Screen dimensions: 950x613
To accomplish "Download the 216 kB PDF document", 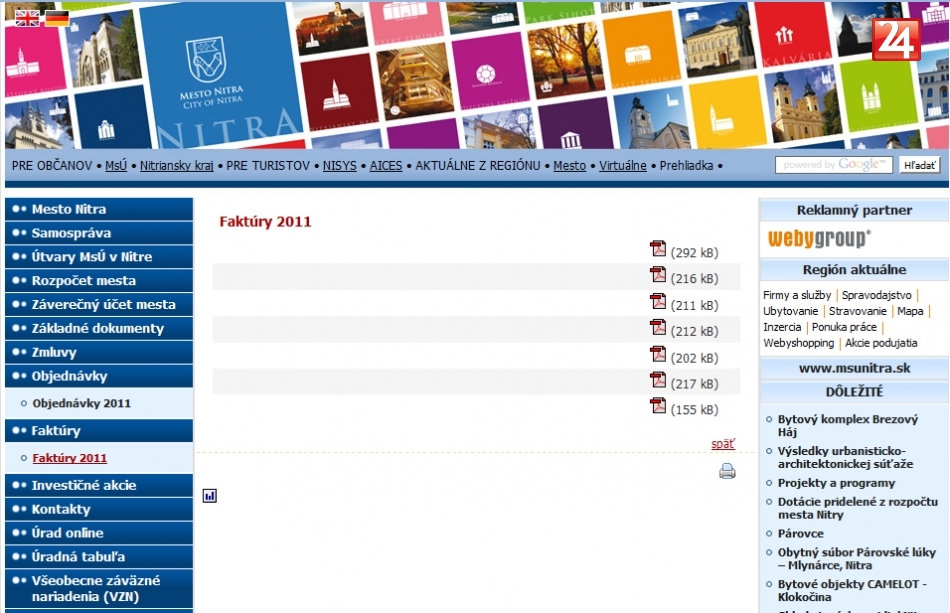I will pos(658,275).
